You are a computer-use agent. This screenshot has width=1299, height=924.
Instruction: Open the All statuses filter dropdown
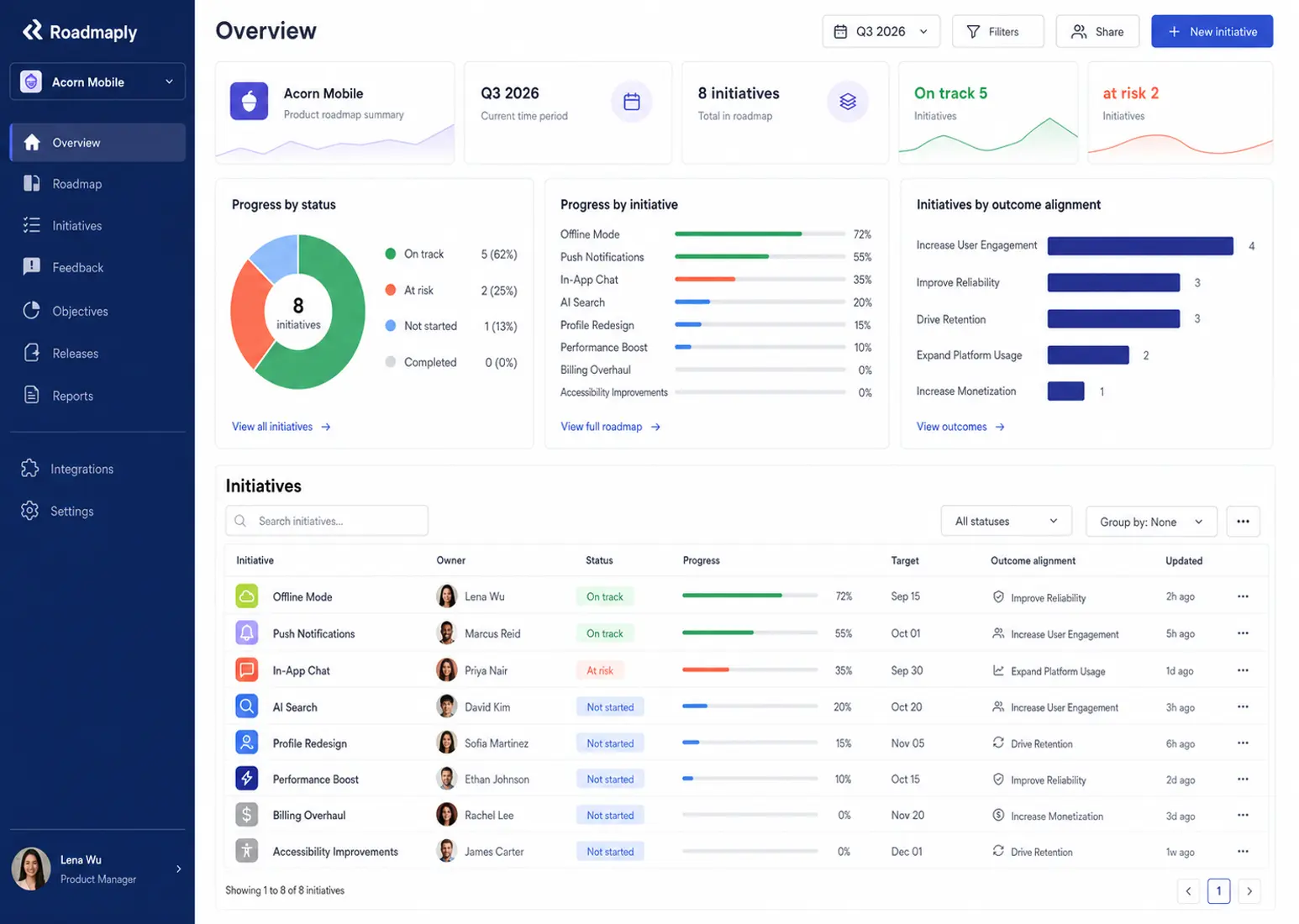pos(1007,521)
